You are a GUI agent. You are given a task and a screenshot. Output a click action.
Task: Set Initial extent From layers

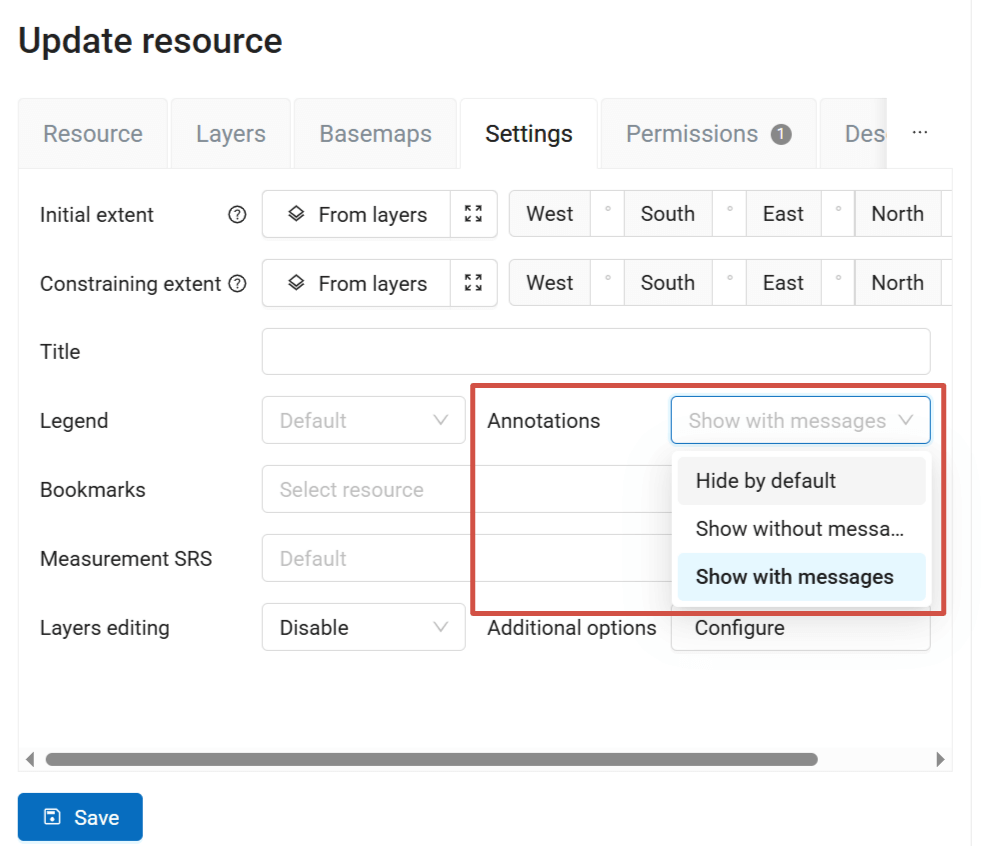(x=357, y=214)
